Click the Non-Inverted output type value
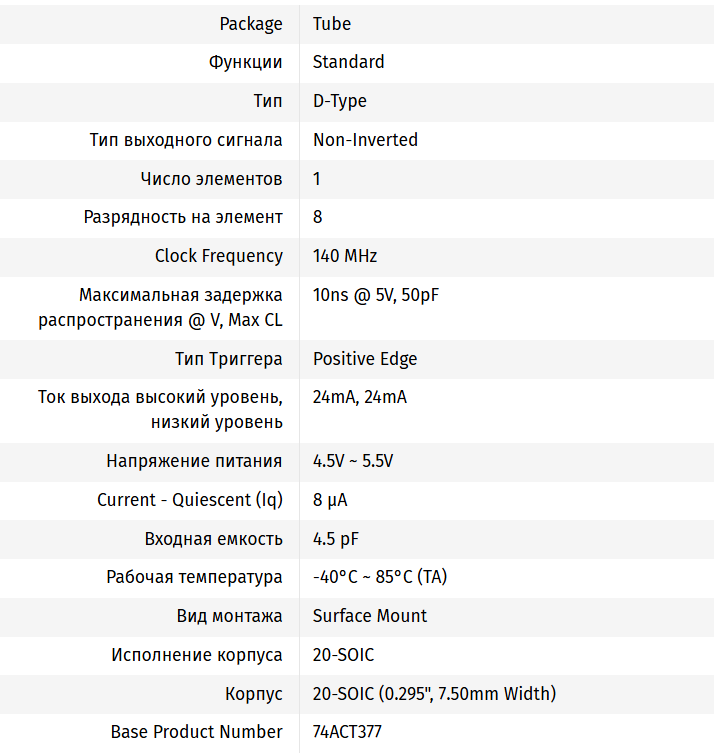Image resolution: width=714 pixels, height=756 pixels. pos(365,140)
